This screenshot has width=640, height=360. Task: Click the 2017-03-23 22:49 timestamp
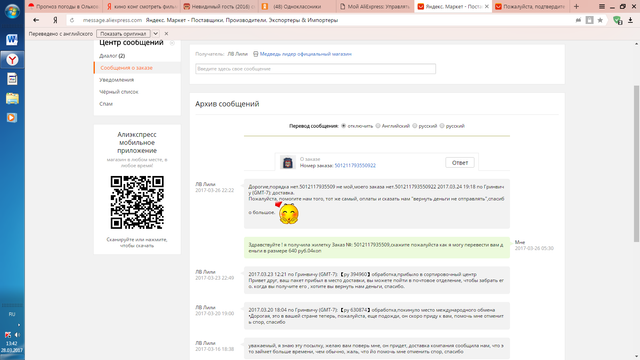pyautogui.click(x=215, y=278)
